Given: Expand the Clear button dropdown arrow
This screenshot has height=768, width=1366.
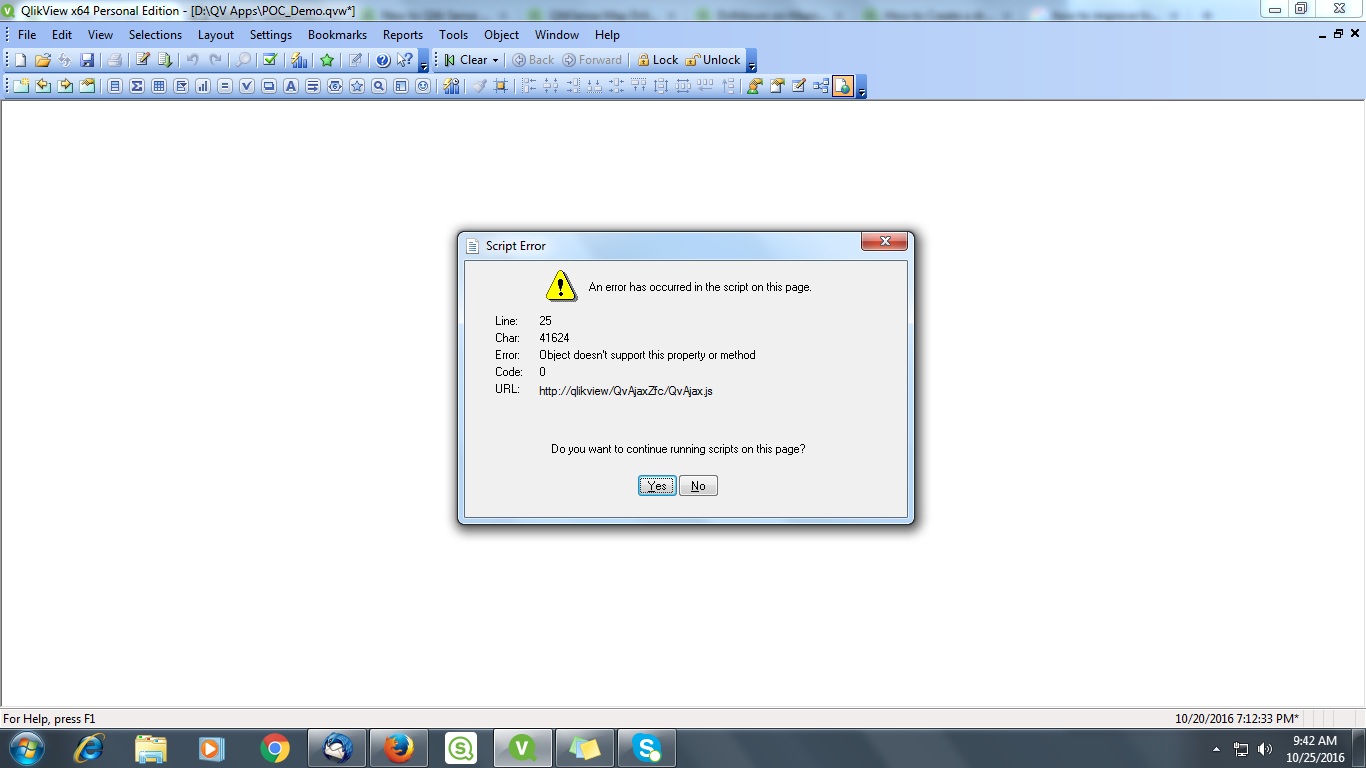Looking at the screenshot, I should [495, 61].
